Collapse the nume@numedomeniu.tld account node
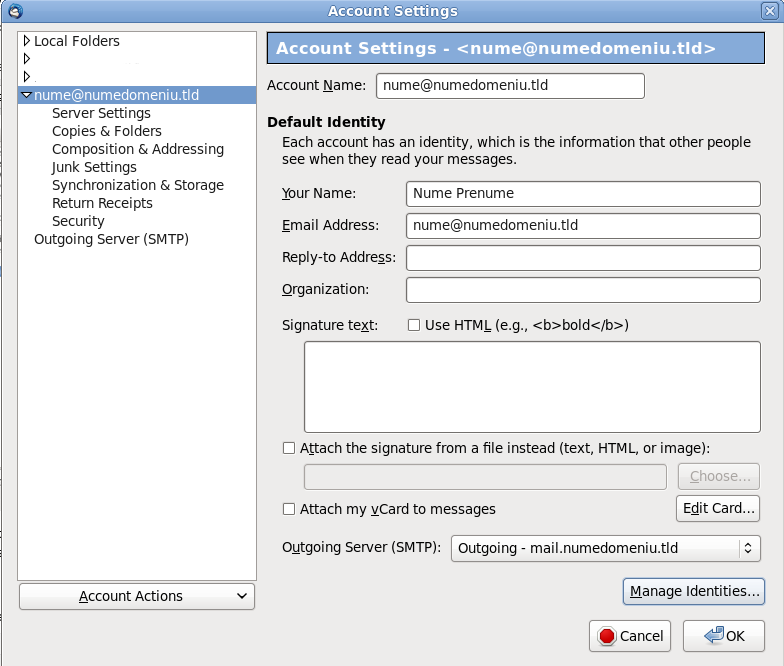The width and height of the screenshot is (784, 666). (26, 94)
